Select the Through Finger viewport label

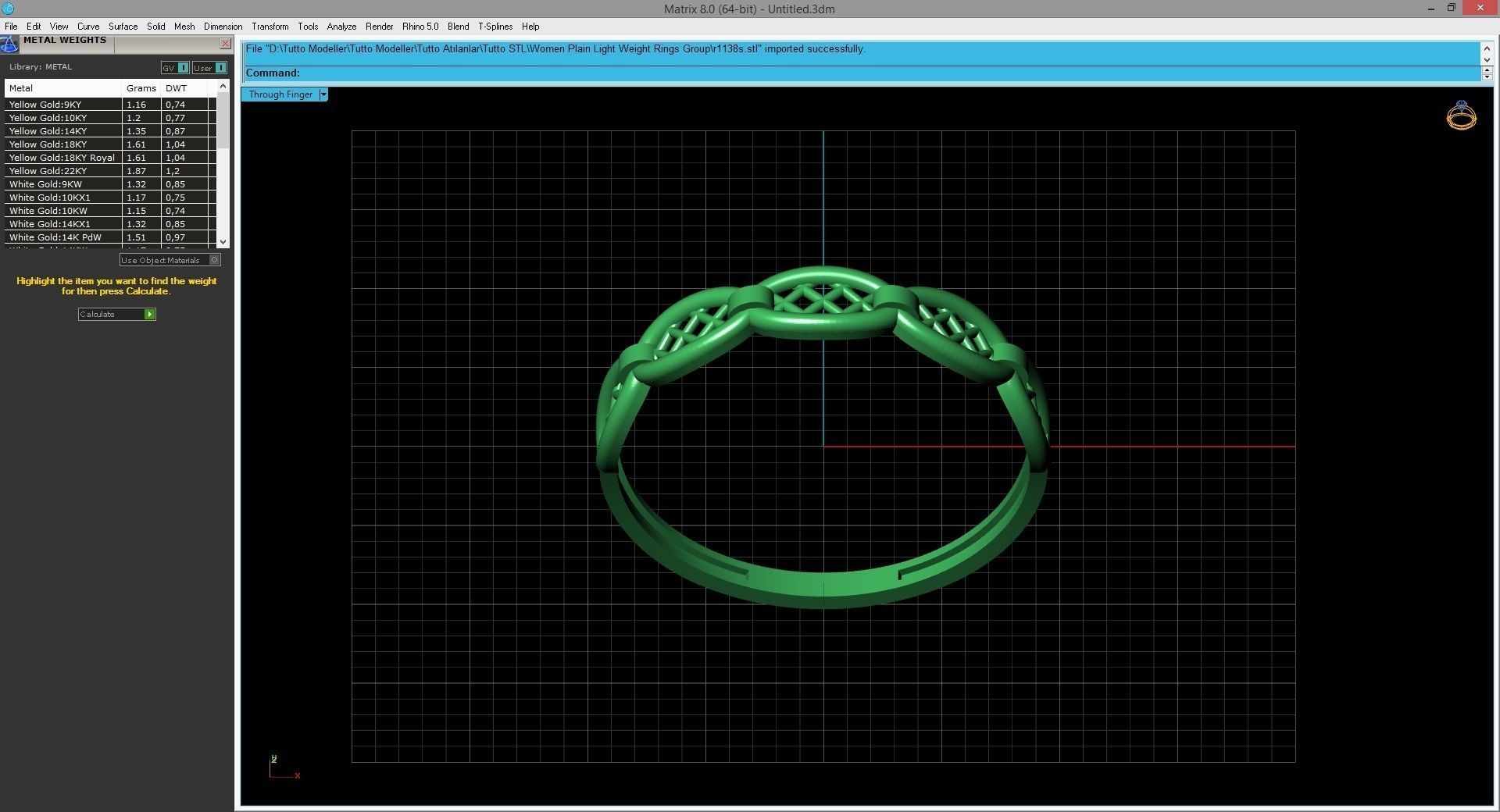tap(280, 94)
